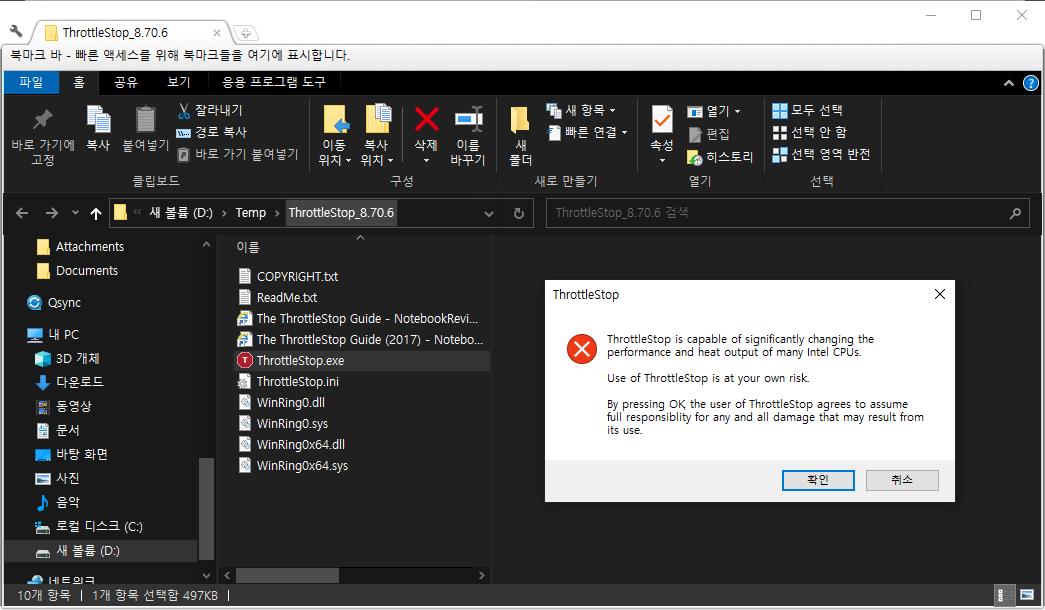Click the refresh icon in address bar
Viewport: 1045px width, 610px height.
point(519,213)
